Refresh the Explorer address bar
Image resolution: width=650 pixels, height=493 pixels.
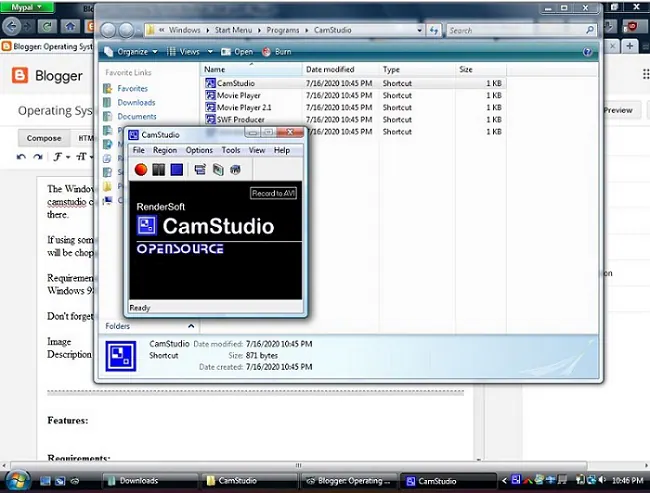click(x=434, y=30)
